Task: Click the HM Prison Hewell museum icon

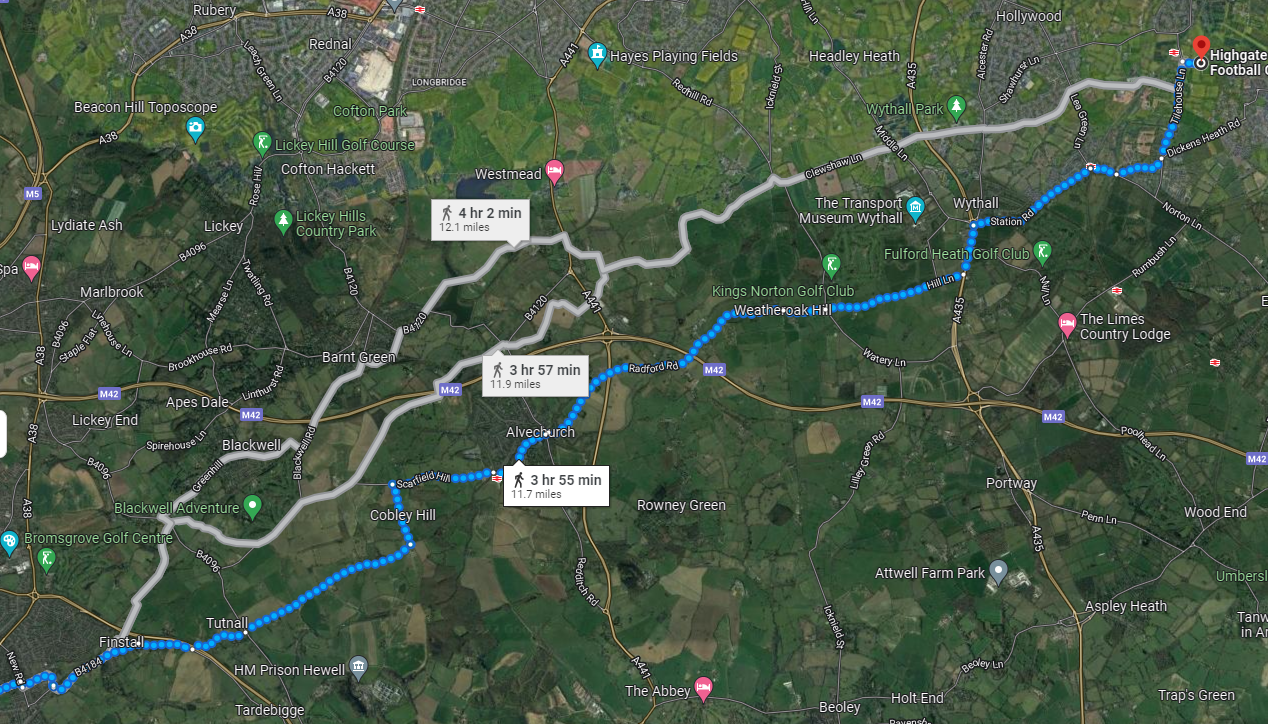Action: [359, 669]
